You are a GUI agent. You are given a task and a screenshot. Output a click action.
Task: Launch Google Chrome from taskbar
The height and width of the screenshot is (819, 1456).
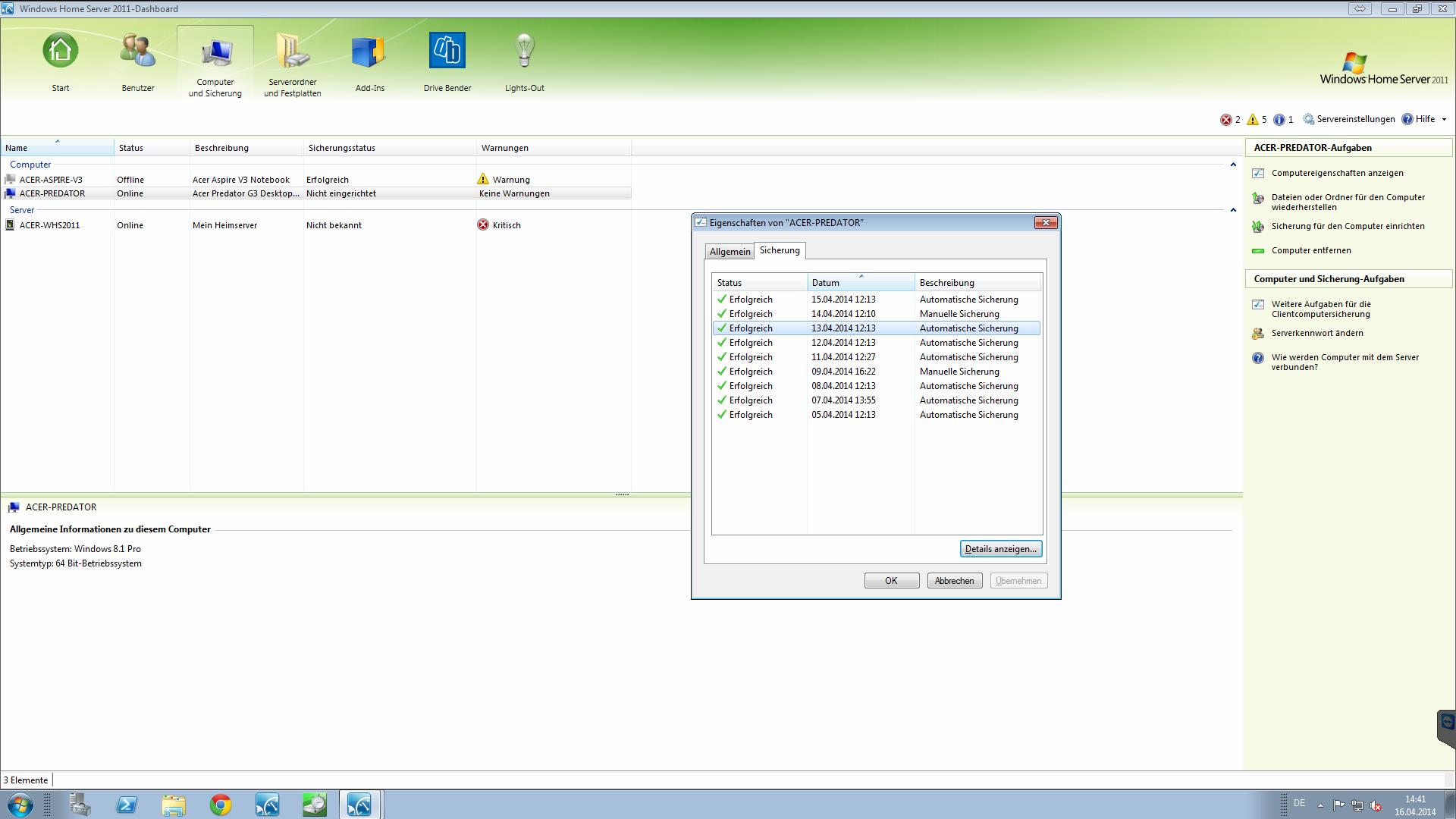click(x=221, y=805)
